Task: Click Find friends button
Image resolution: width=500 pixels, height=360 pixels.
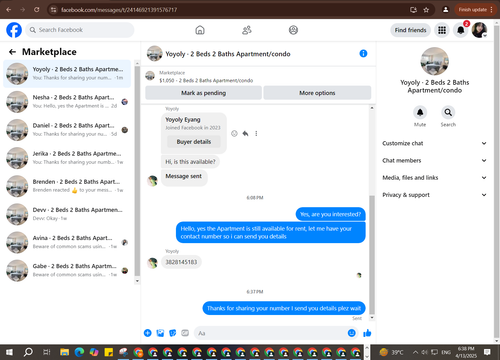Action: 410,30
